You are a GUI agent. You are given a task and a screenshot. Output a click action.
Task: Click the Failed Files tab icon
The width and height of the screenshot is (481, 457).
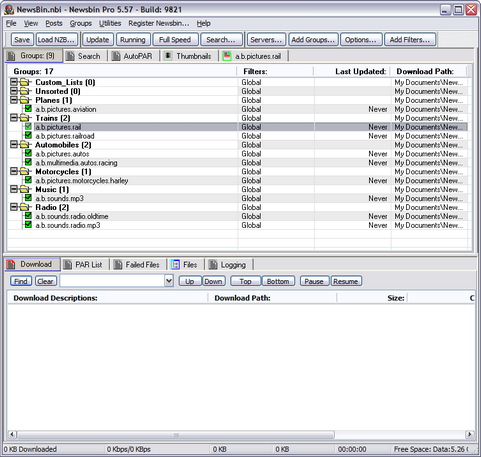point(118,265)
